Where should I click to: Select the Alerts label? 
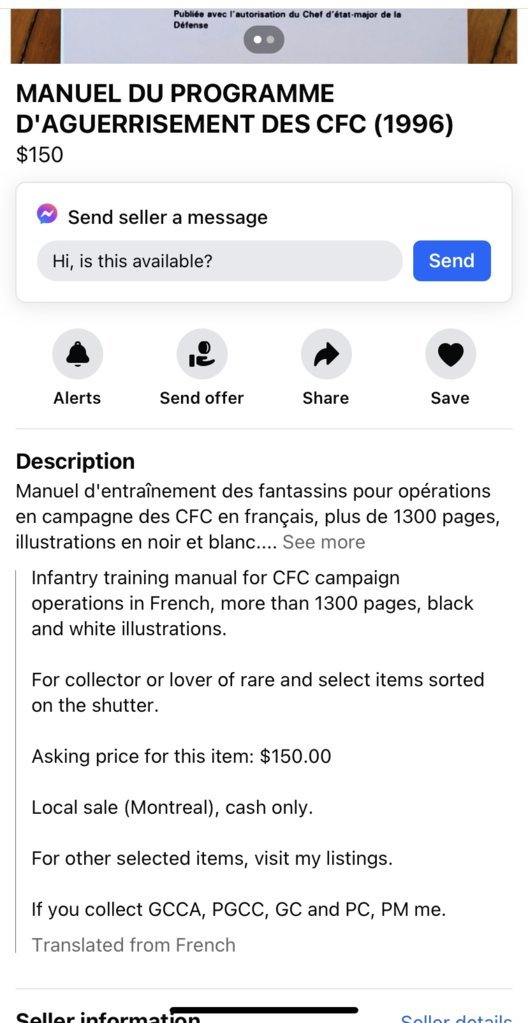pos(77,398)
